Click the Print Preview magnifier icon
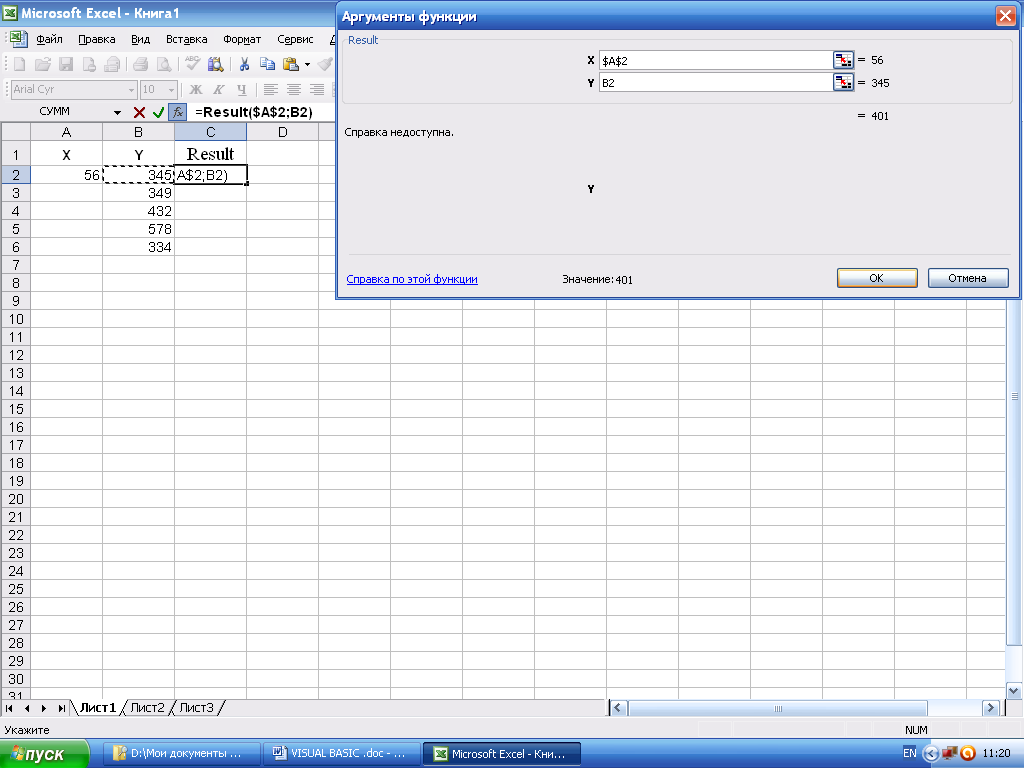 (x=164, y=64)
